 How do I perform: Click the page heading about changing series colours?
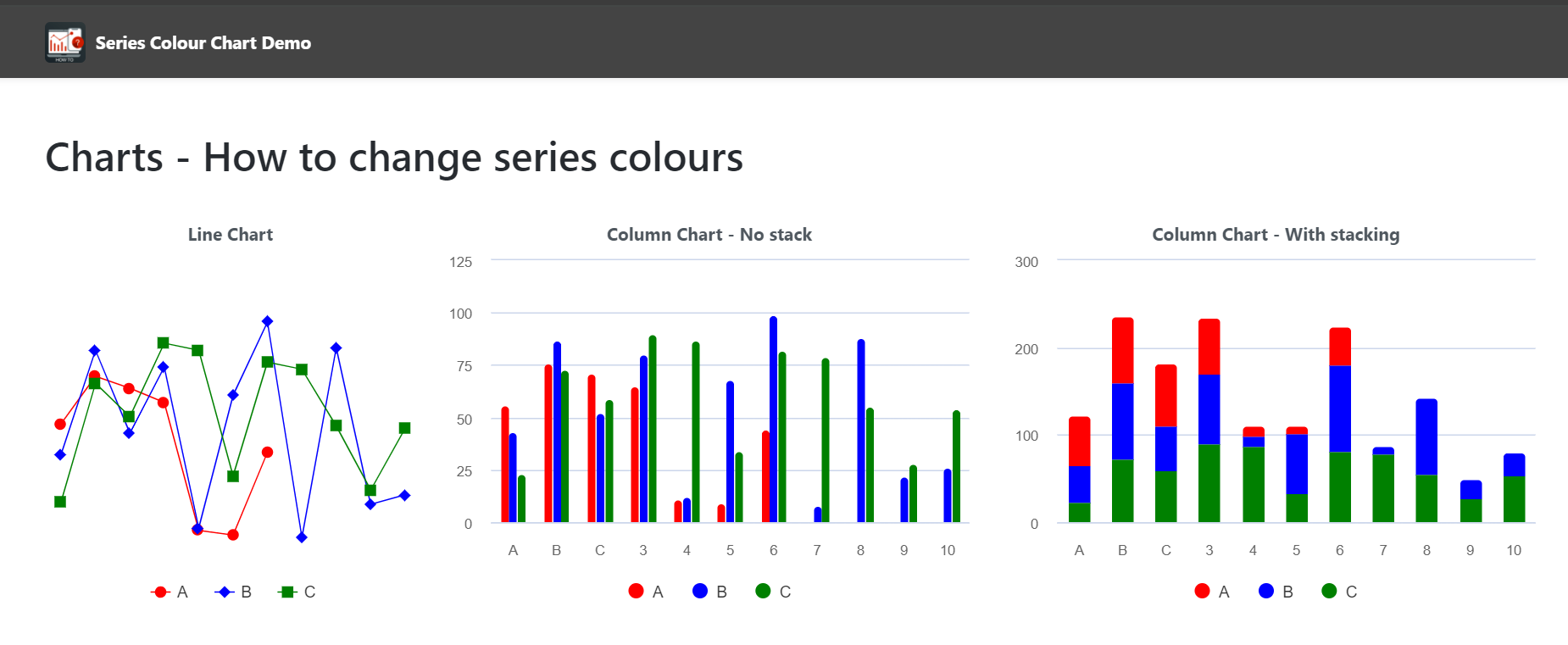394,158
